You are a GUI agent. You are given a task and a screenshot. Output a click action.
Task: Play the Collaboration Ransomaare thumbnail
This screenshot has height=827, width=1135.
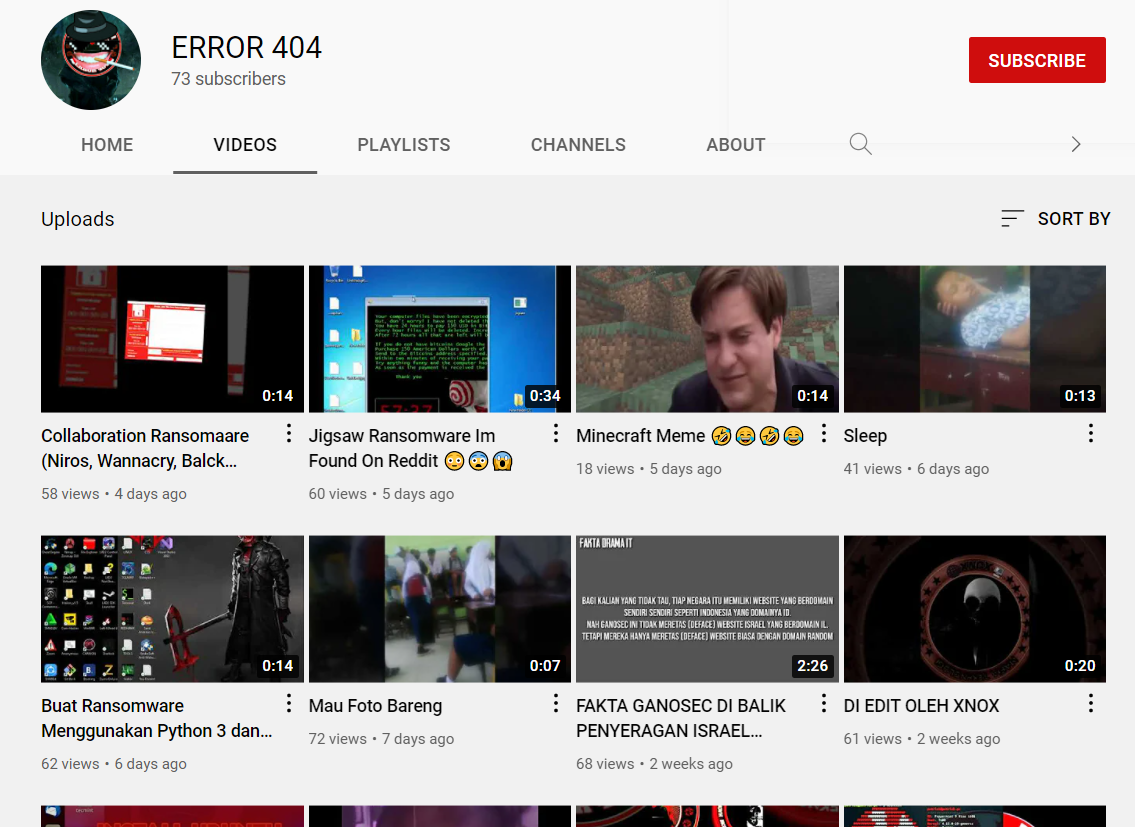172,339
